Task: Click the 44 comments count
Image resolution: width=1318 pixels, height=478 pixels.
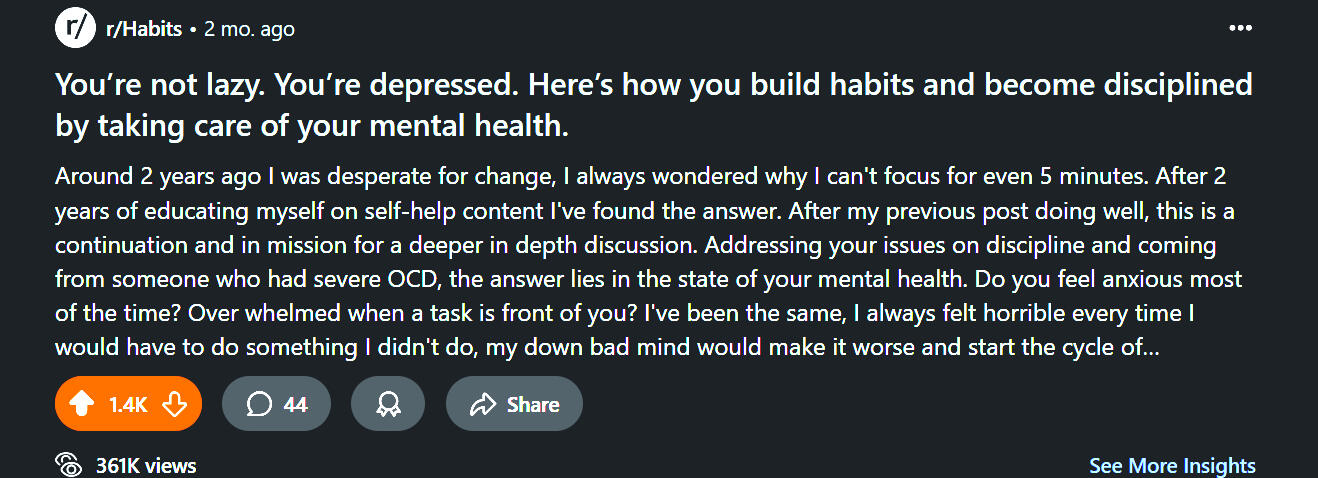Action: pos(295,405)
